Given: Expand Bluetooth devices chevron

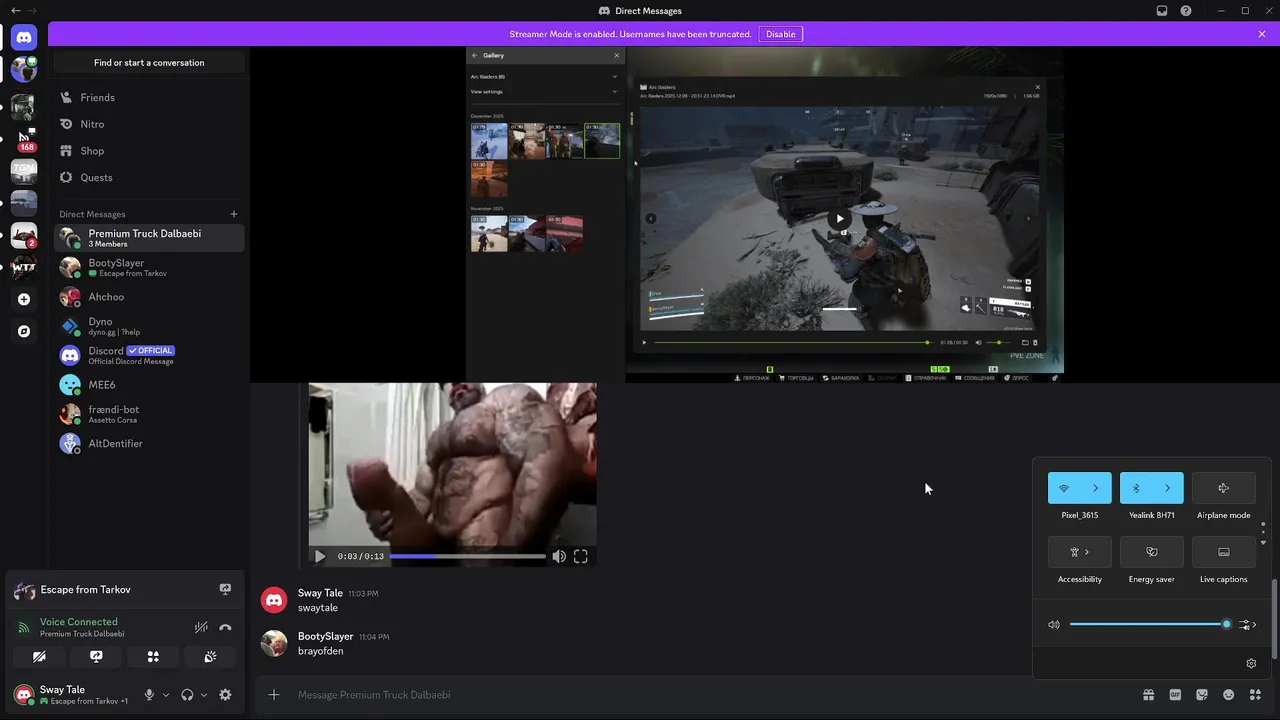Looking at the screenshot, I should 1168,488.
